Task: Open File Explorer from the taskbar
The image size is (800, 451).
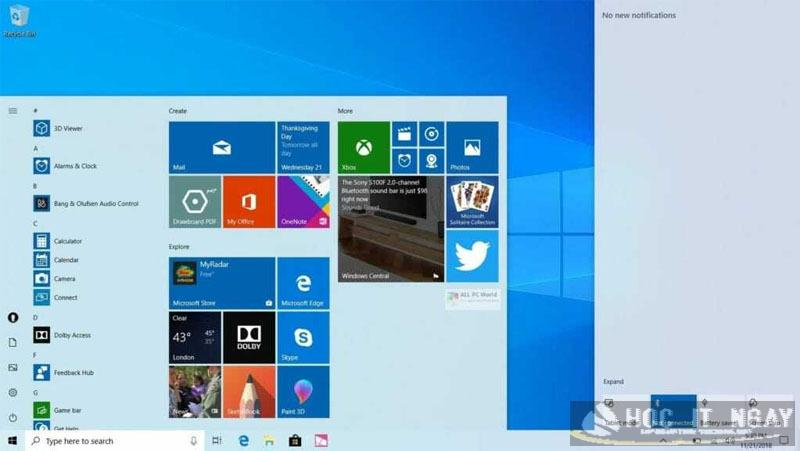Action: coord(269,441)
